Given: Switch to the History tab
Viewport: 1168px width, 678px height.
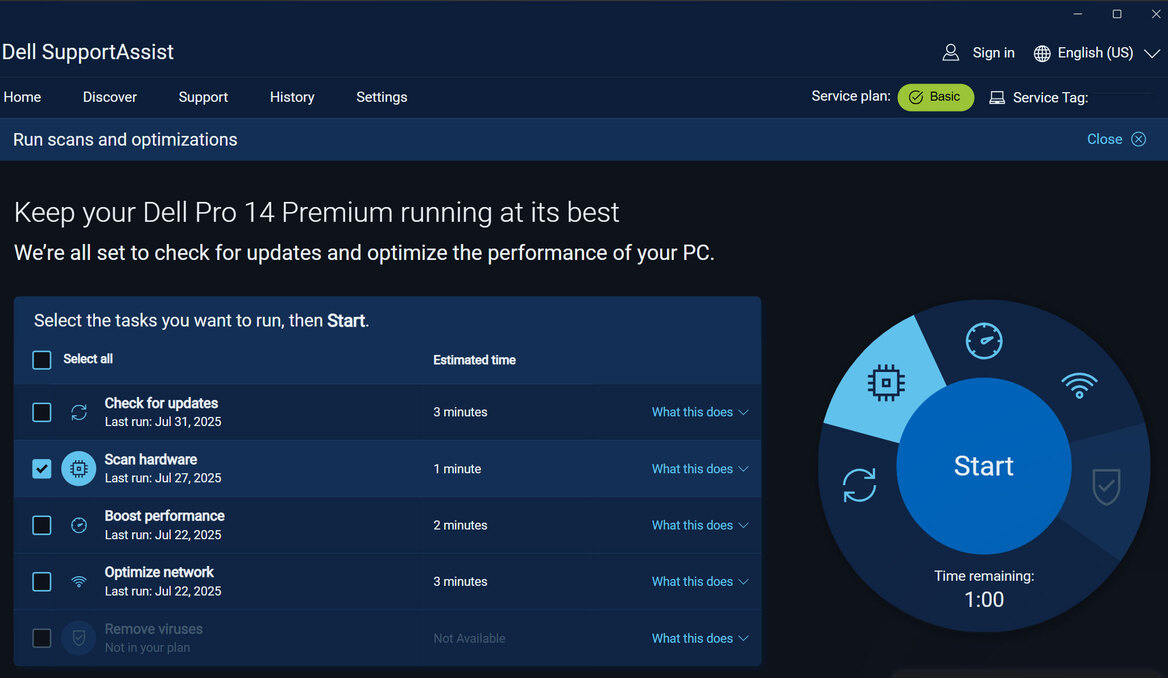Looking at the screenshot, I should pyautogui.click(x=291, y=97).
